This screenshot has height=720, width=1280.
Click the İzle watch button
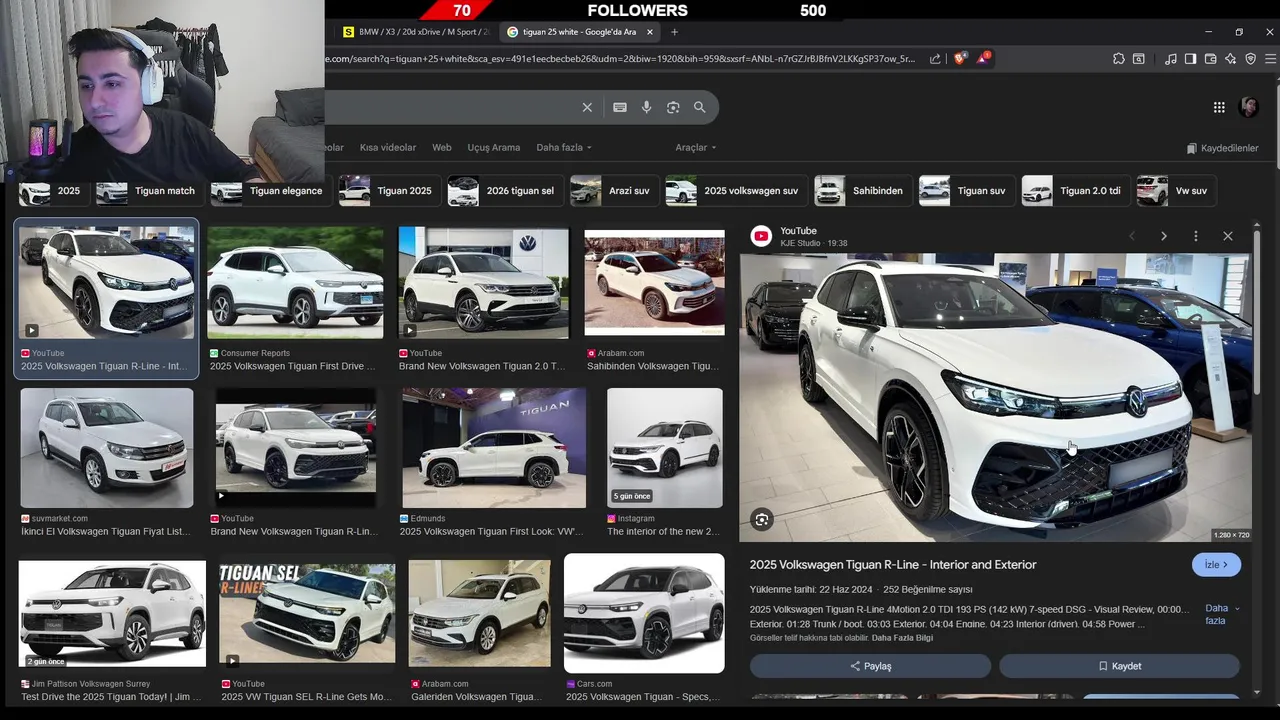pos(1216,565)
